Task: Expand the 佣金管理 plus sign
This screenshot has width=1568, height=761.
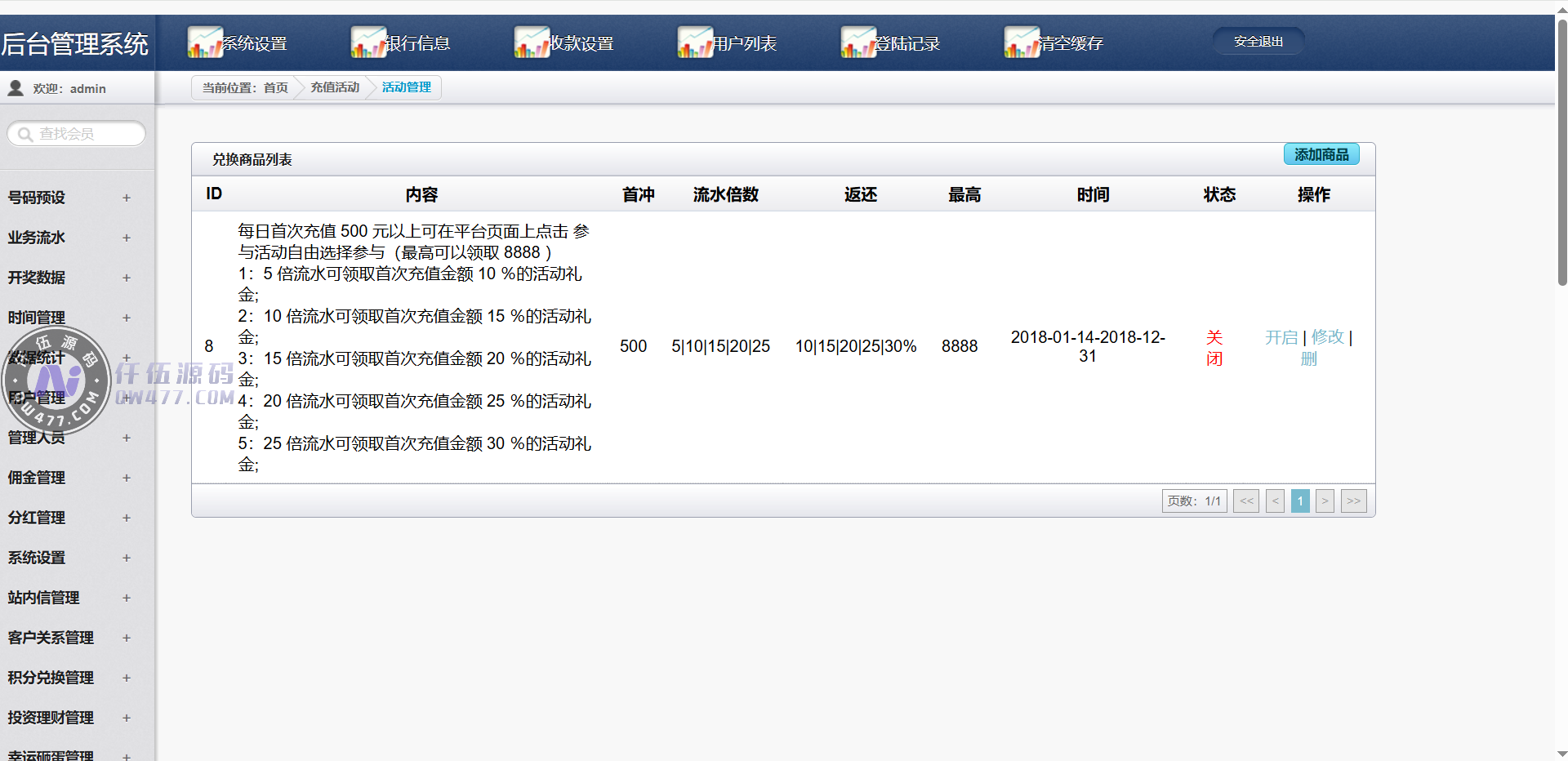Action: pyautogui.click(x=126, y=478)
